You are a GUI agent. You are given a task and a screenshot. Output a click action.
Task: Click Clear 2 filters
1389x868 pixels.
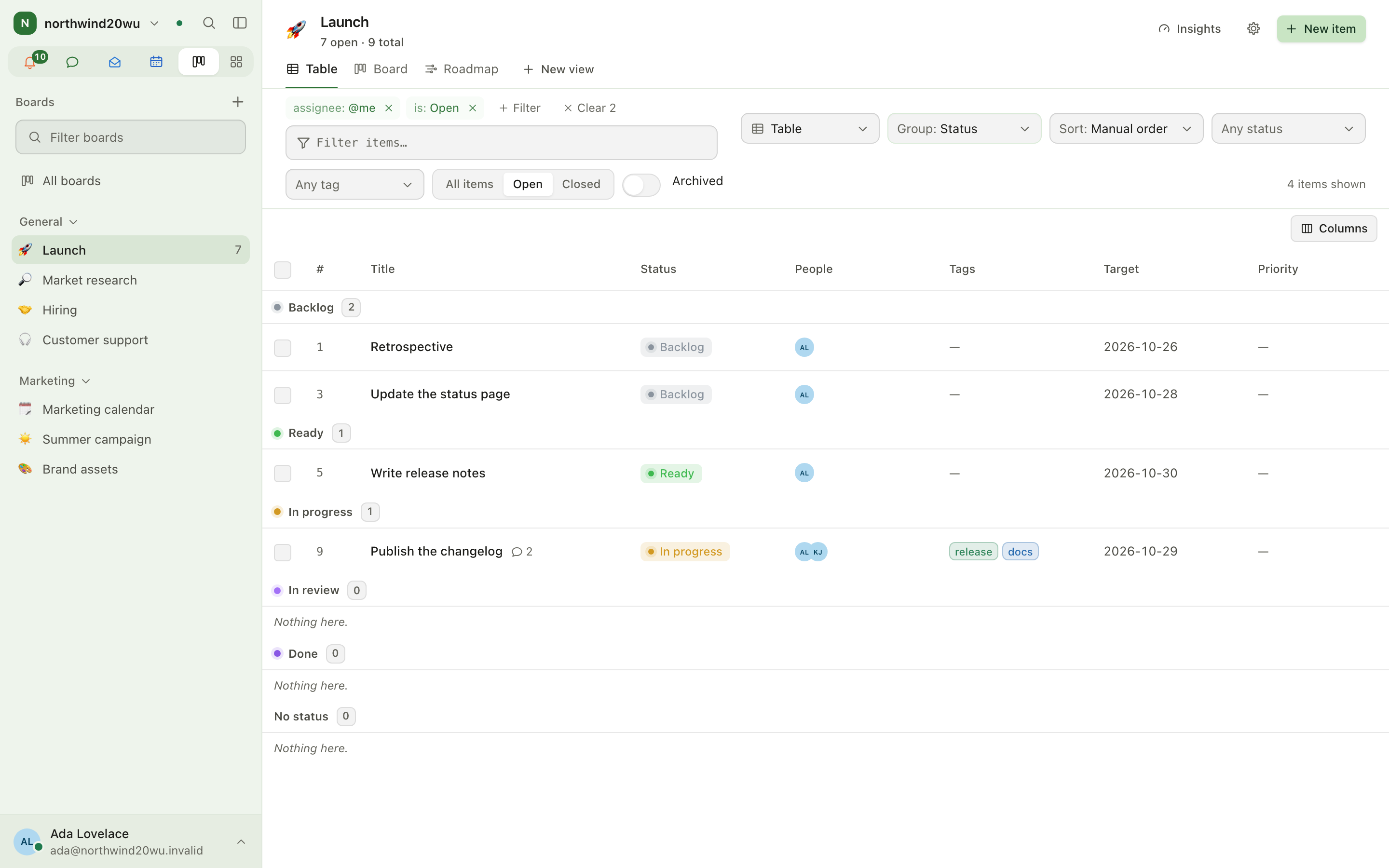589,108
